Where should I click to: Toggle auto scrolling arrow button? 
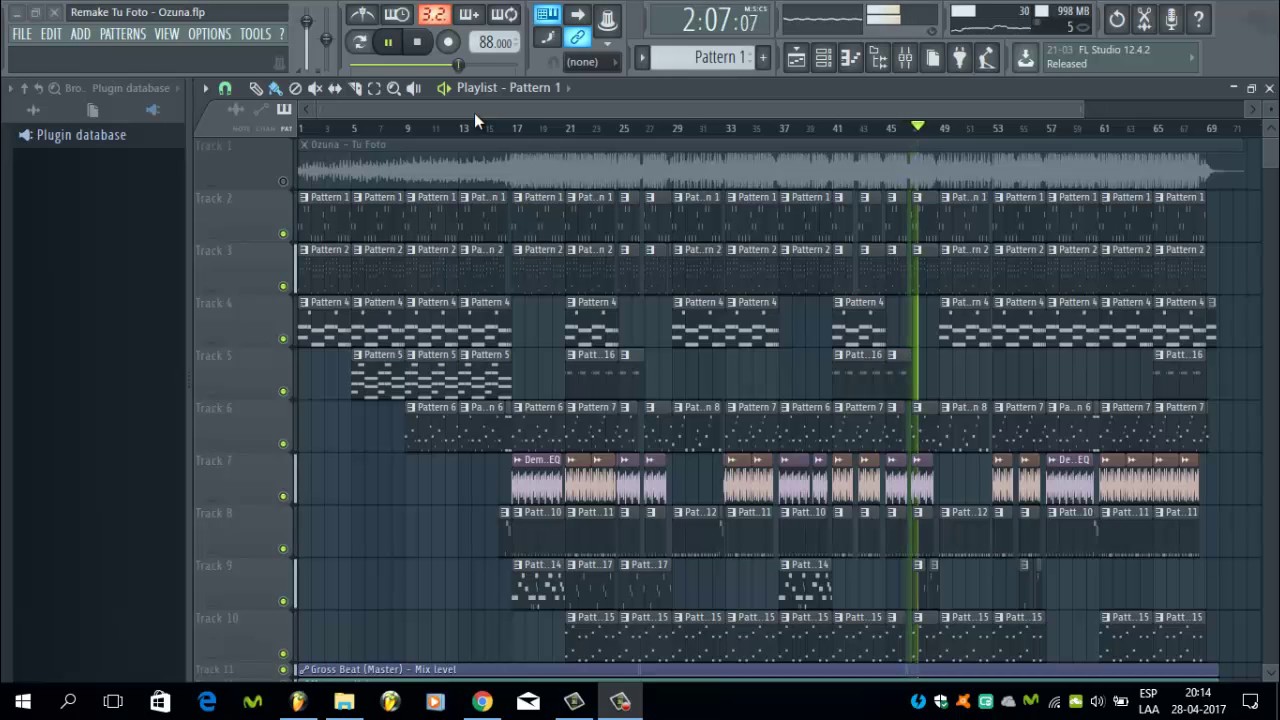577,15
